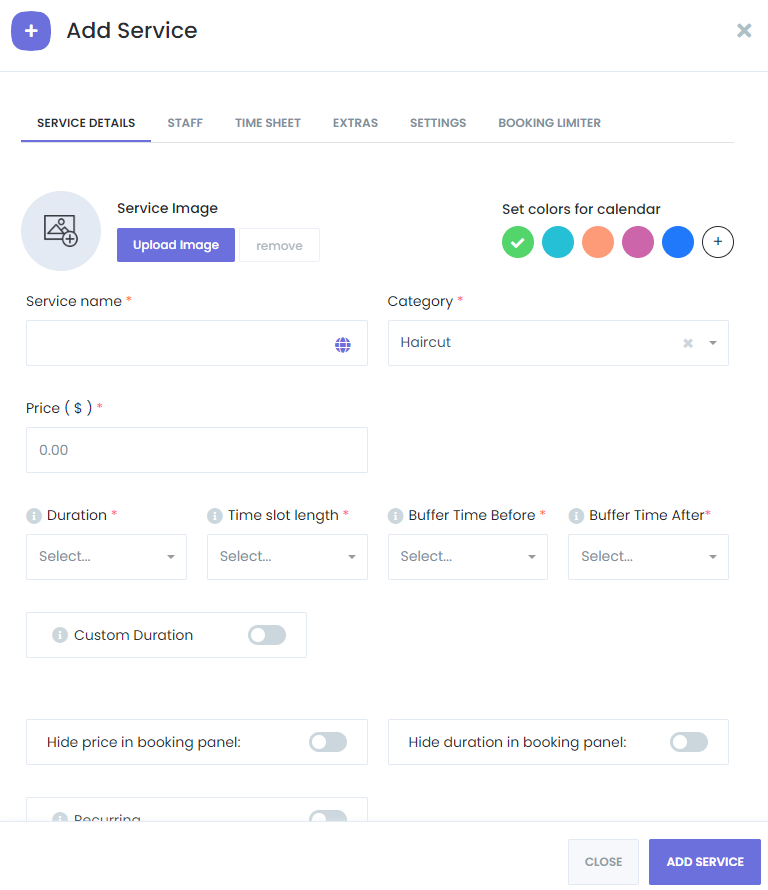Image resolution: width=768 pixels, height=890 pixels.
Task: Open the Duration dropdown
Action: (x=106, y=557)
